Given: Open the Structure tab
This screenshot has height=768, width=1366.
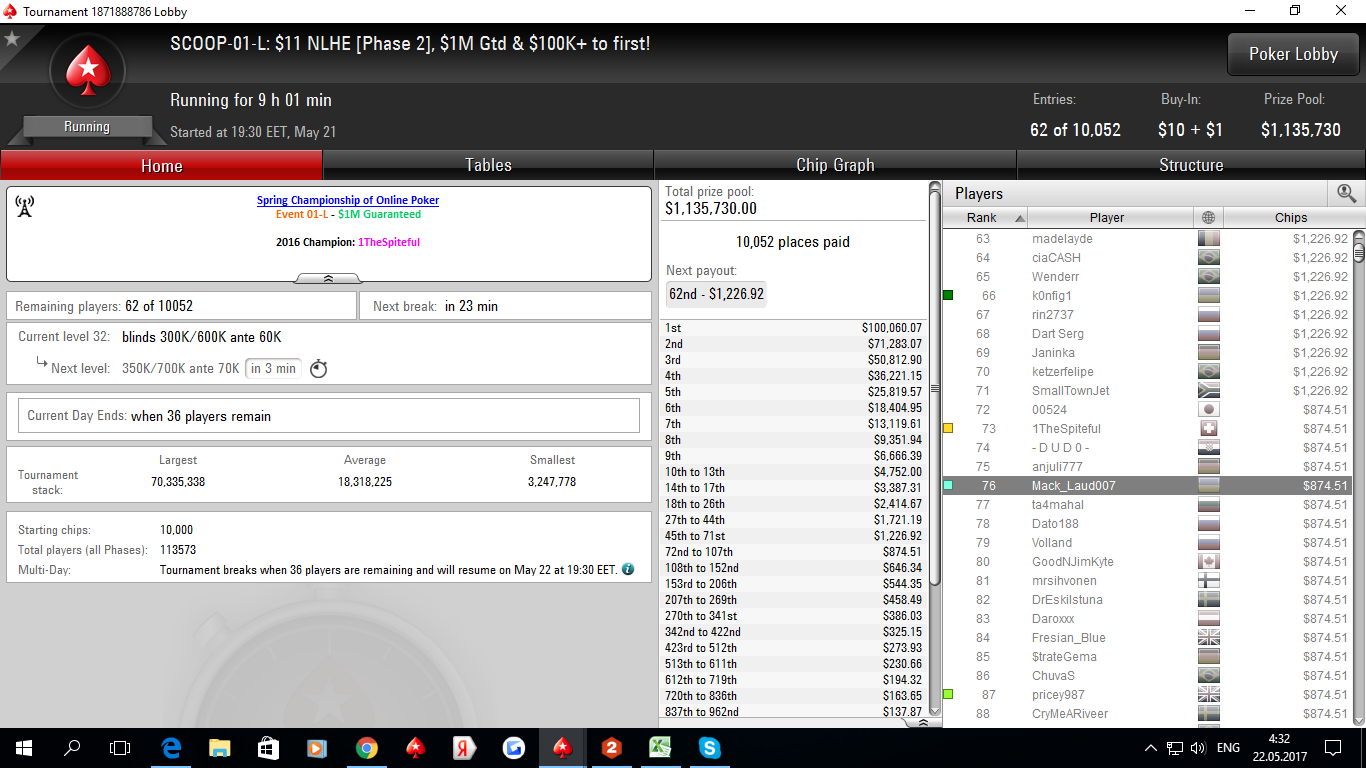Looking at the screenshot, I should (x=1191, y=165).
